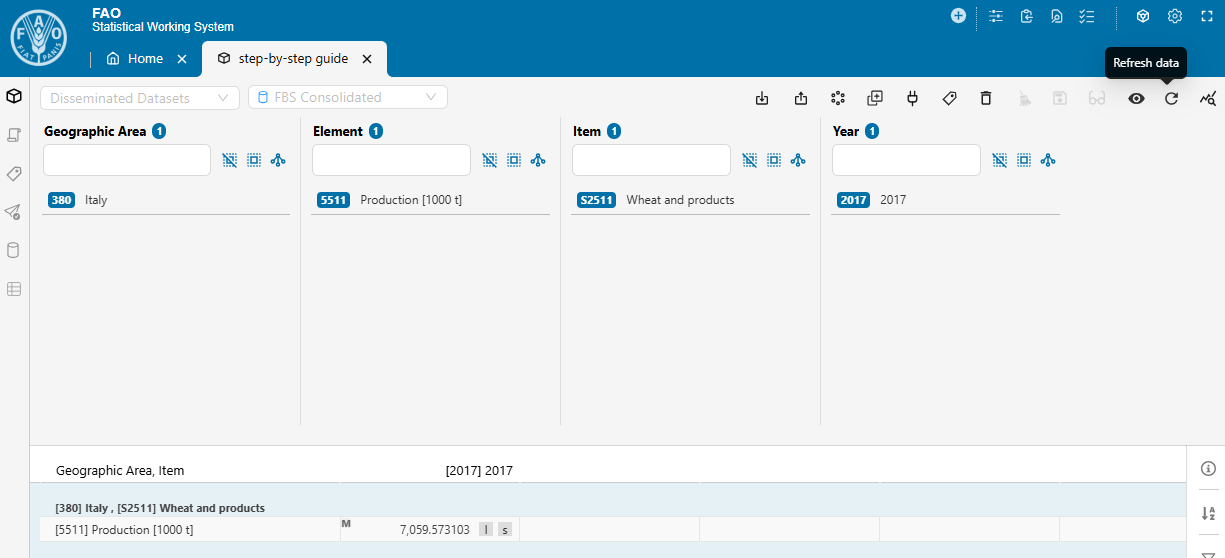Toggle the eye visibility icon

(1136, 98)
